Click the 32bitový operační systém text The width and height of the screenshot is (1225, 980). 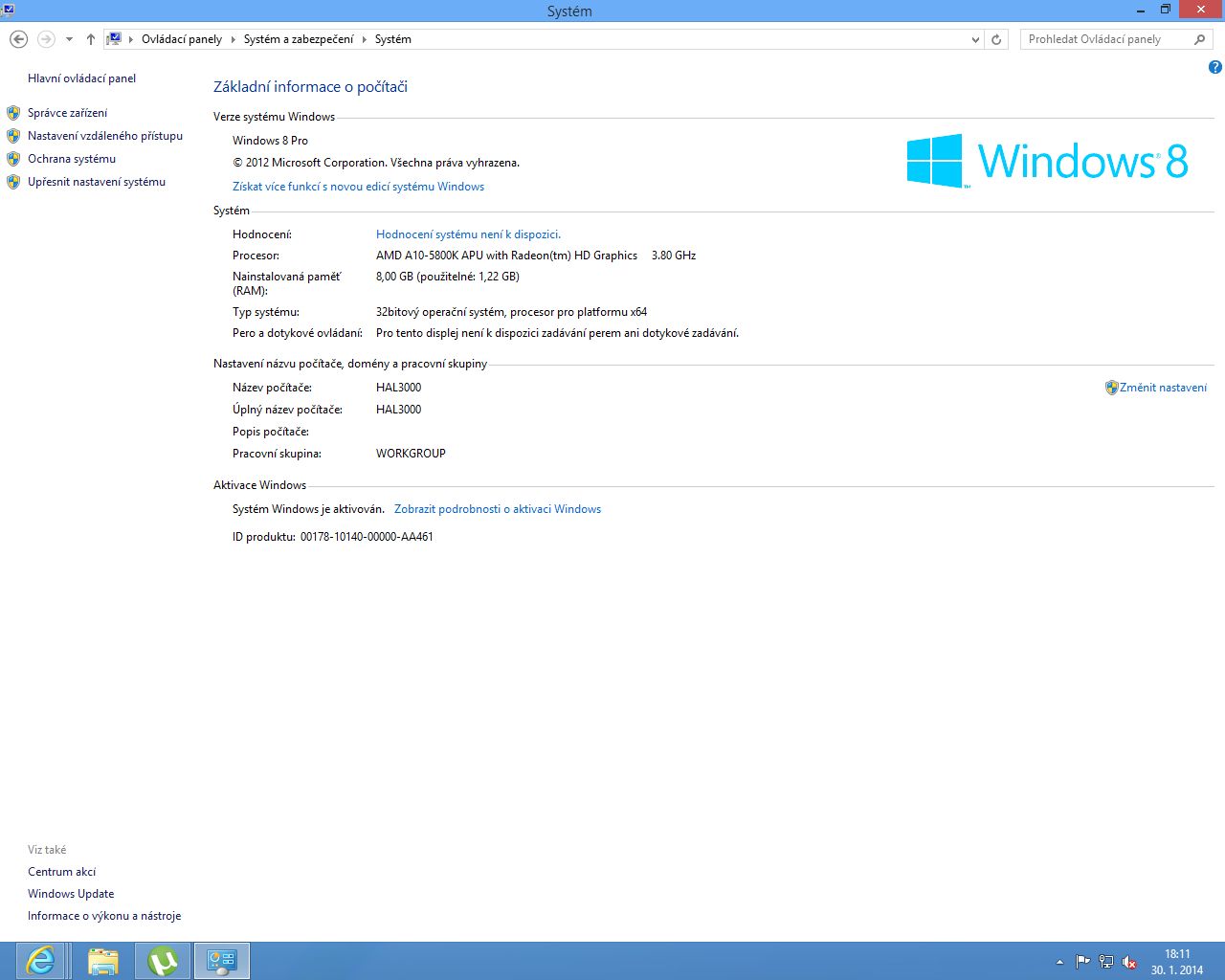[x=511, y=312]
